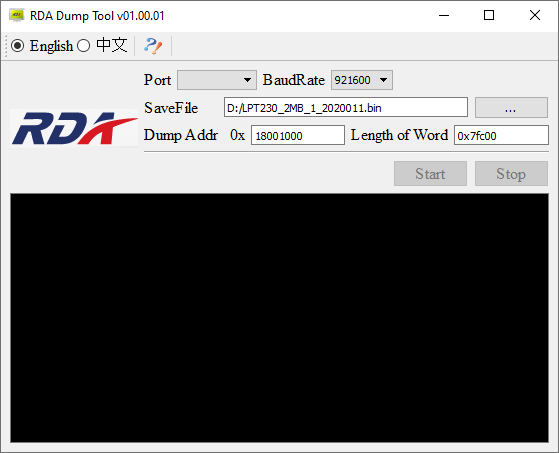Click the Stop button
This screenshot has width=559, height=453.
click(x=511, y=174)
